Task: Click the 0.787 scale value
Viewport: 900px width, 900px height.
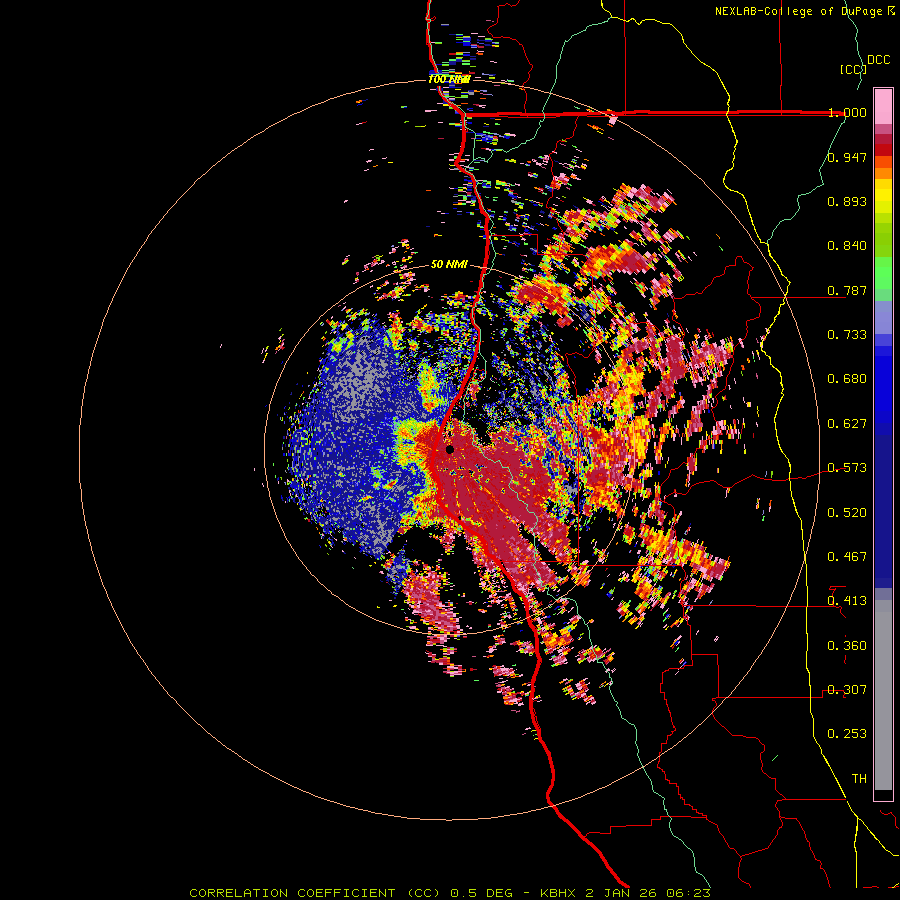Action: 847,290
